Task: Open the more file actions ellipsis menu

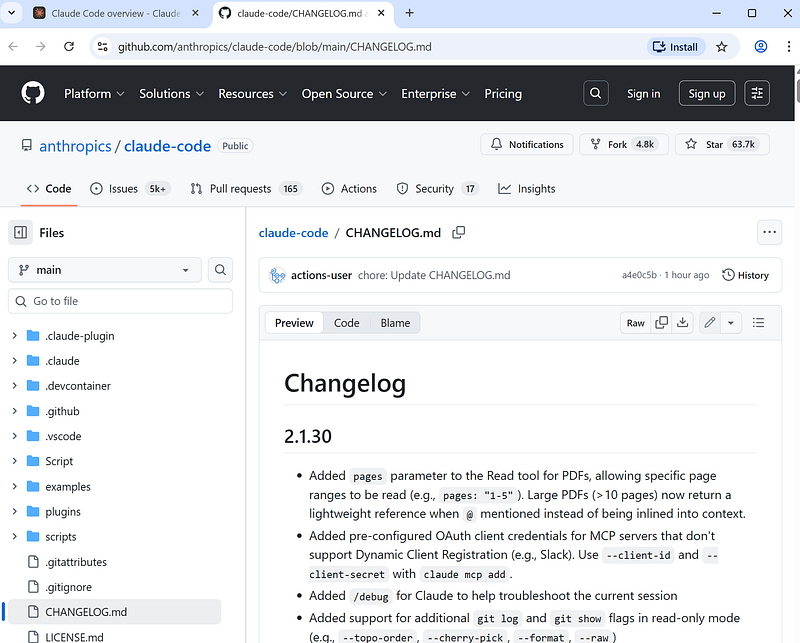Action: coord(769,232)
